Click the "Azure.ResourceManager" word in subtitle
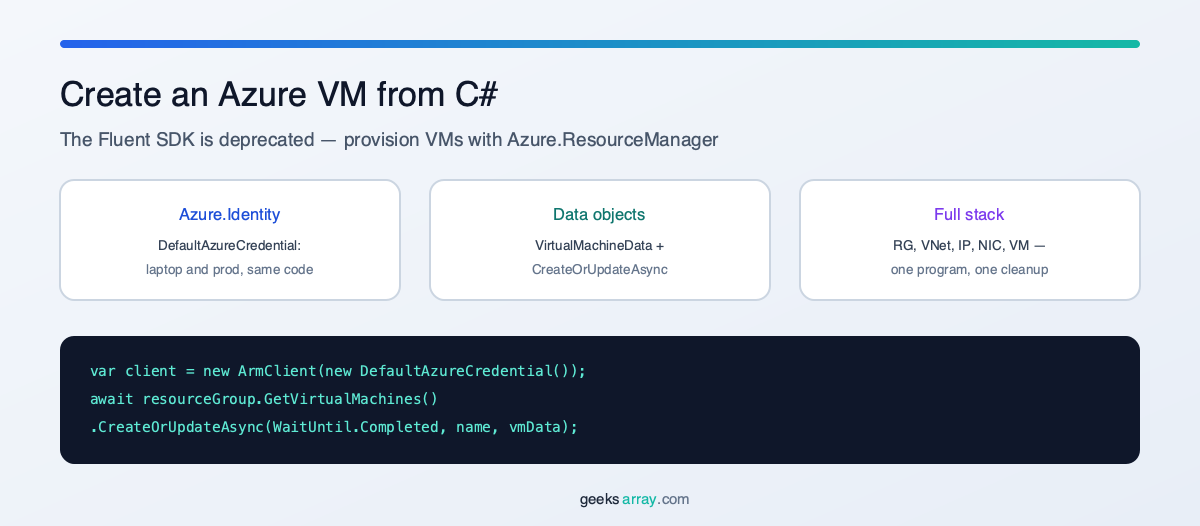 pos(612,139)
